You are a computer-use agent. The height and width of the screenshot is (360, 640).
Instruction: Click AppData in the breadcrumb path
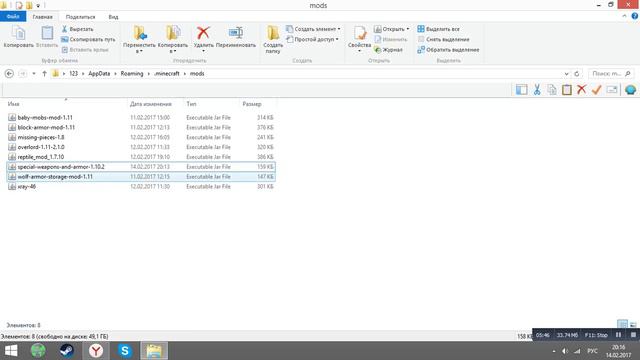[99, 74]
